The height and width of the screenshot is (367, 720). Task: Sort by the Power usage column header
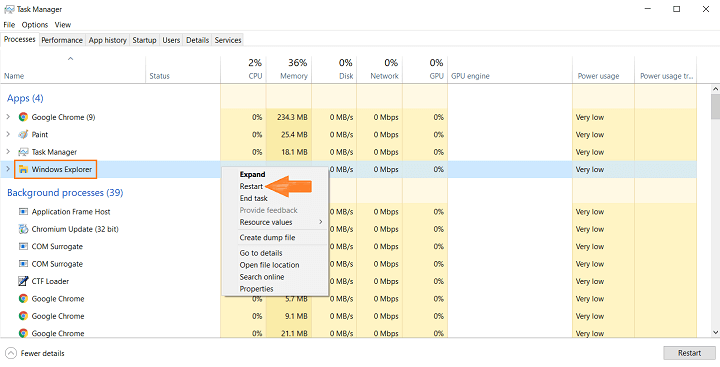tap(603, 70)
